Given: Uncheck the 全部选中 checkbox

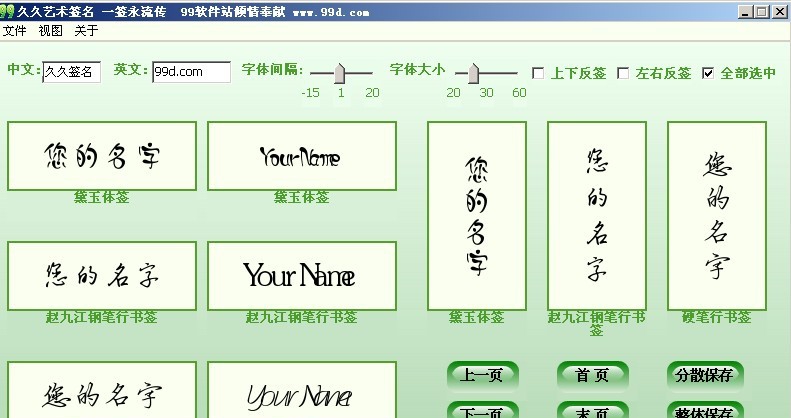Looking at the screenshot, I should pyautogui.click(x=708, y=73).
